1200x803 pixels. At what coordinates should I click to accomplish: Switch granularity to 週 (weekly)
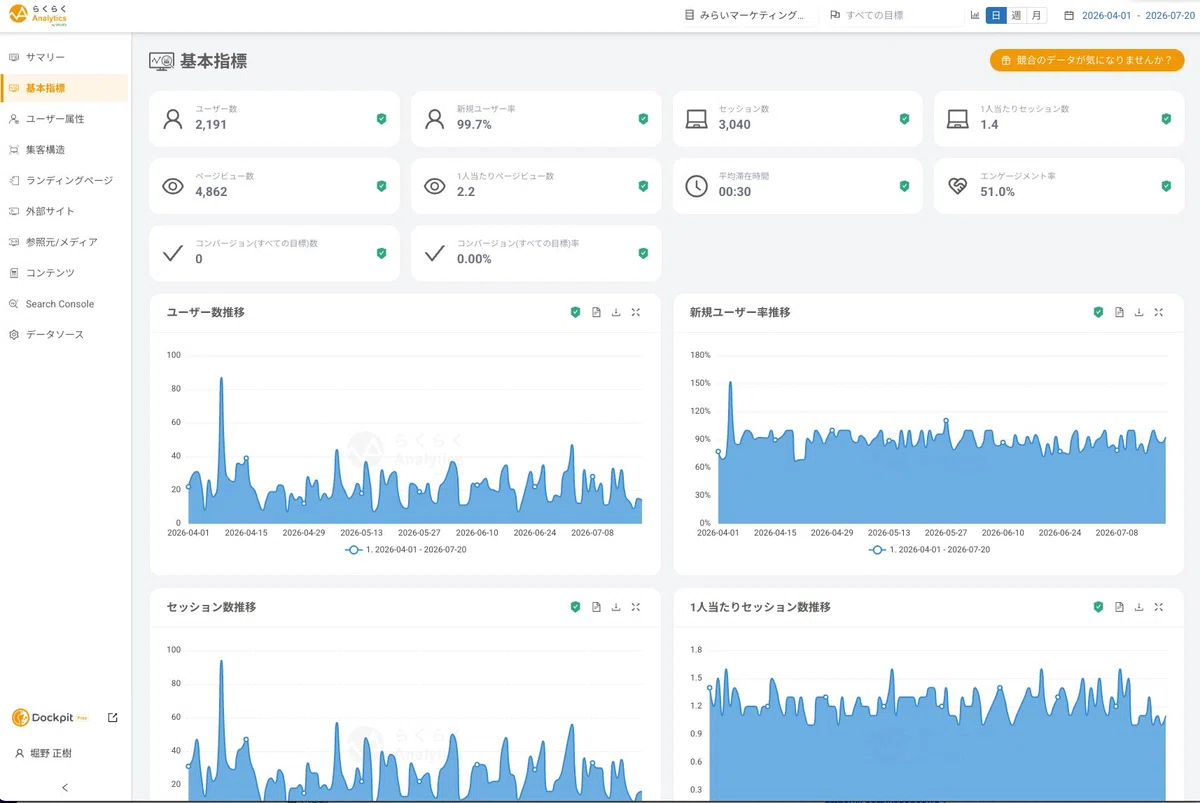(x=1016, y=15)
